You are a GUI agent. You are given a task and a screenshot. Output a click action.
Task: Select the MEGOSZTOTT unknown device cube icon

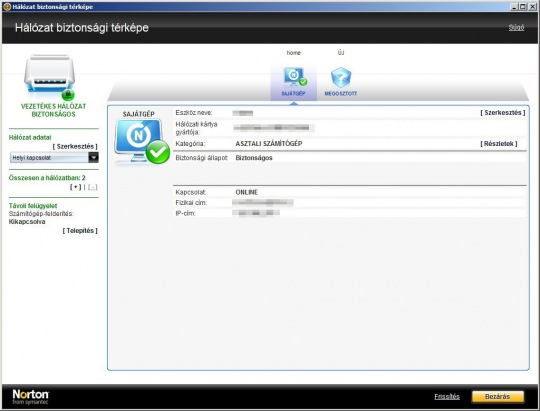coord(341,77)
